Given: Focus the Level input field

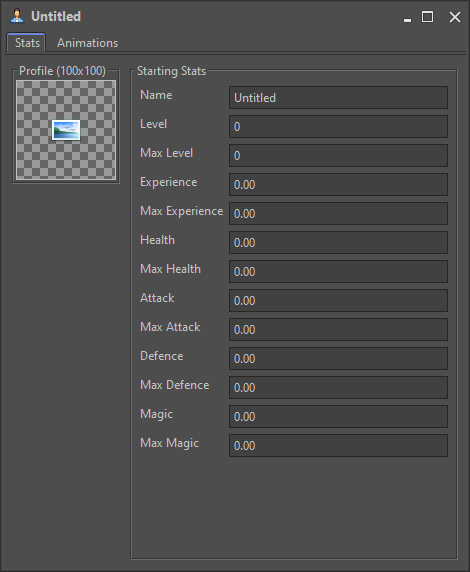Looking at the screenshot, I should (338, 127).
